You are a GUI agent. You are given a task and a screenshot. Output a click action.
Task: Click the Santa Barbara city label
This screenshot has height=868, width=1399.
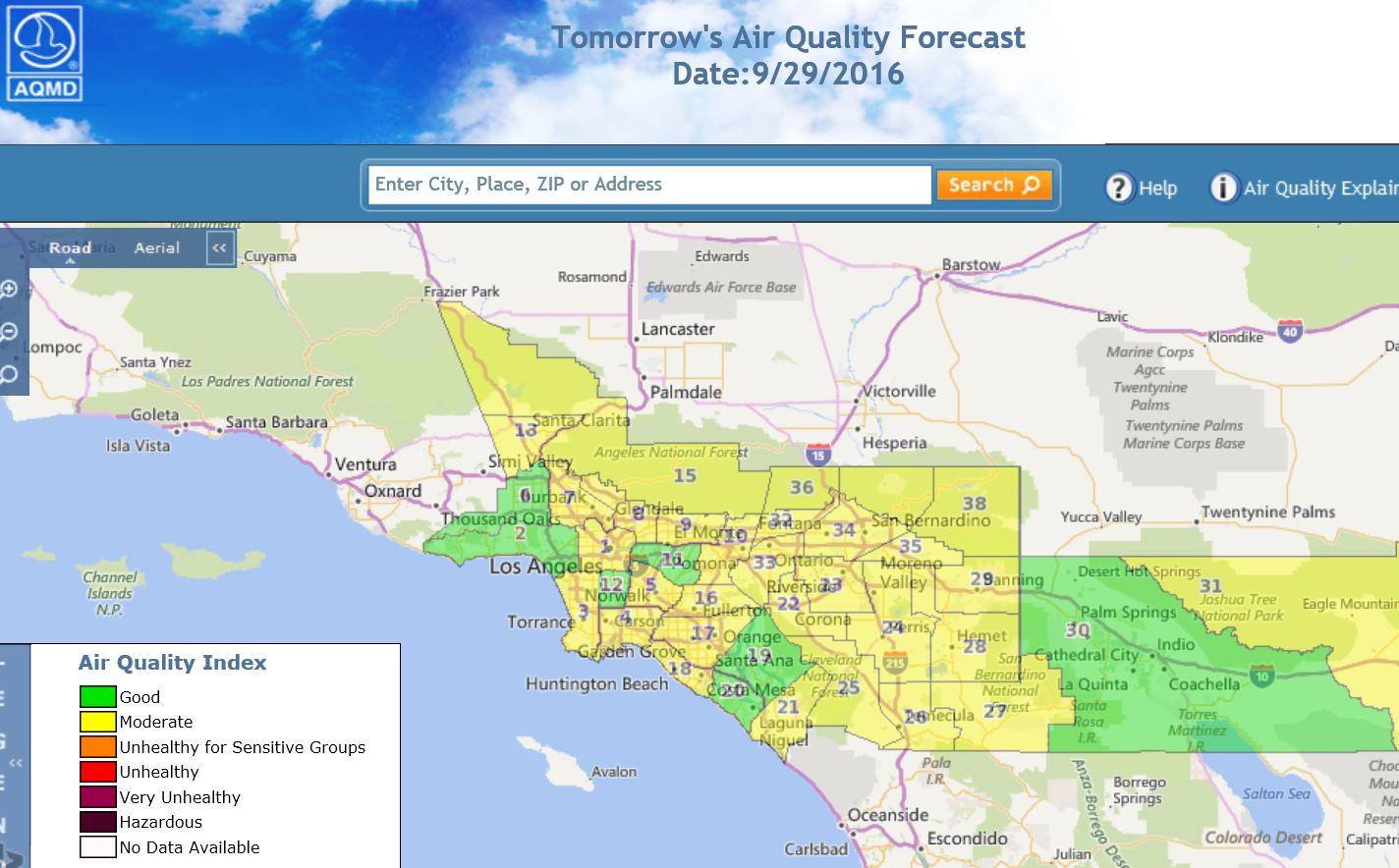coord(276,422)
